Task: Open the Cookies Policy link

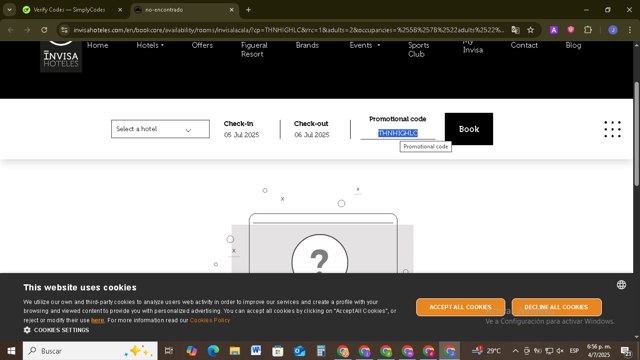Action: [x=210, y=320]
